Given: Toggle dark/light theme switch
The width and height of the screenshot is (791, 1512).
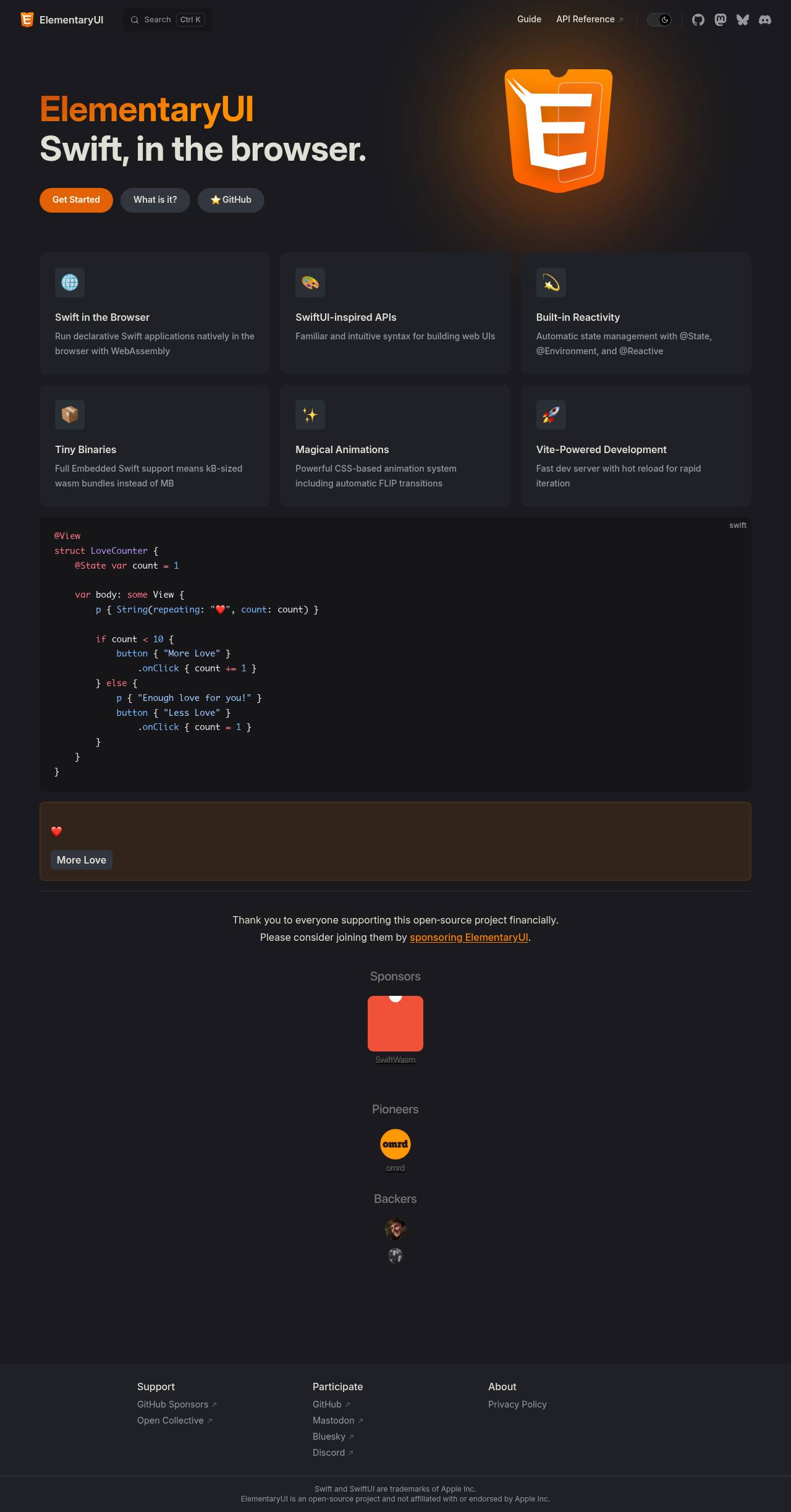Looking at the screenshot, I should point(659,20).
